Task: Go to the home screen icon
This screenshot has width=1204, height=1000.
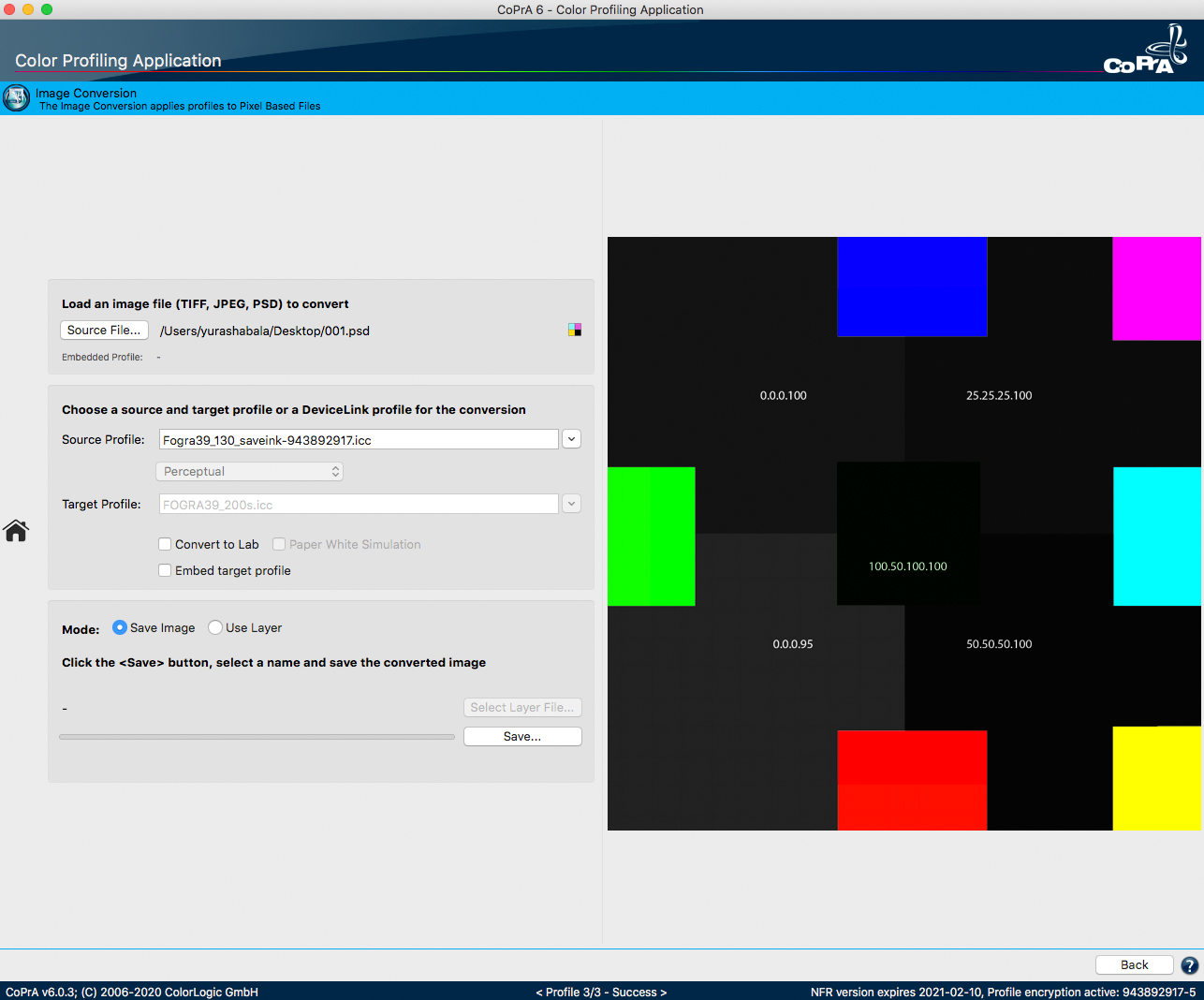Action: 16,531
